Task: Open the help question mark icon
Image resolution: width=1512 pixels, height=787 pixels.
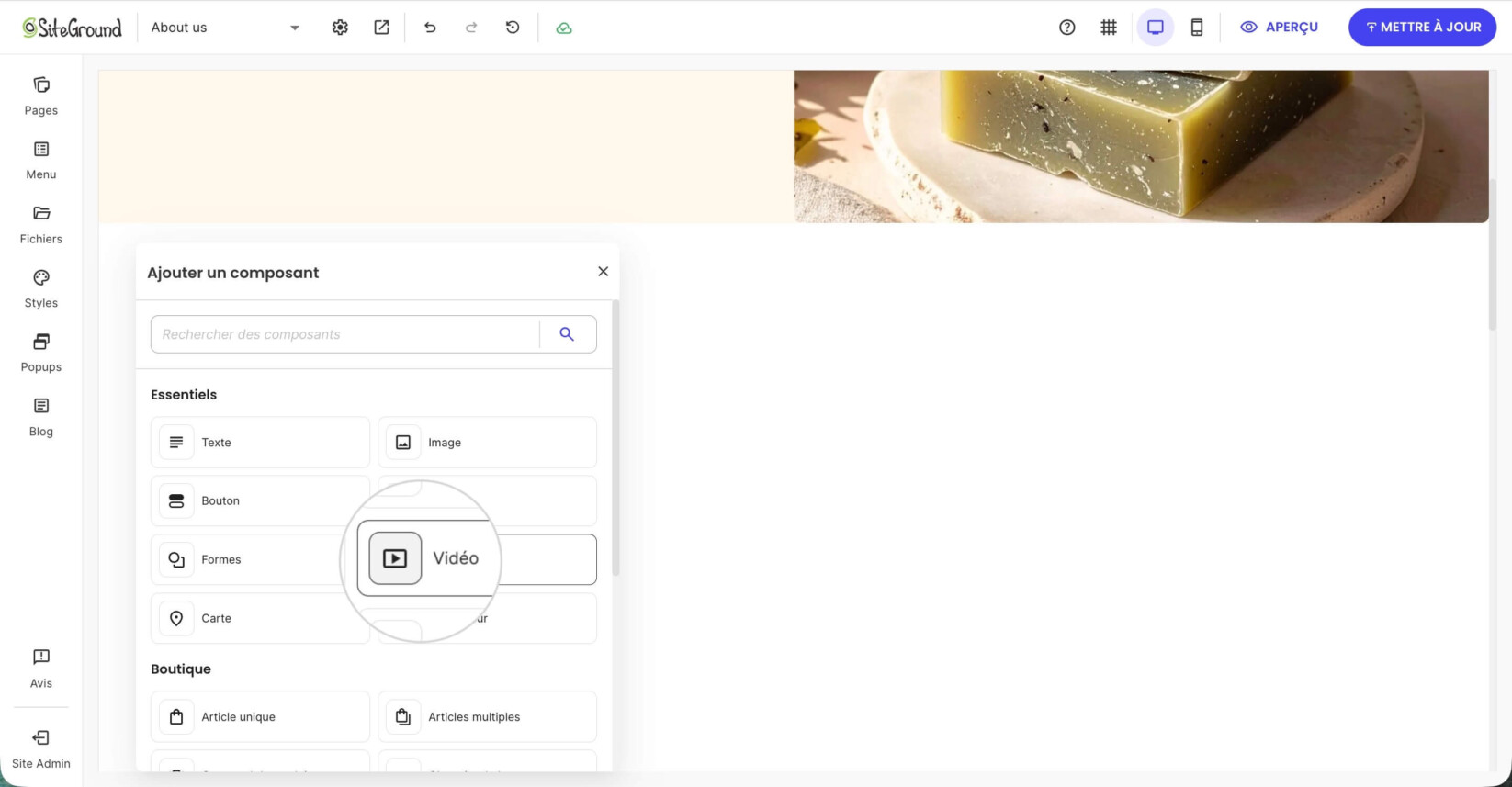Action: [x=1066, y=28]
